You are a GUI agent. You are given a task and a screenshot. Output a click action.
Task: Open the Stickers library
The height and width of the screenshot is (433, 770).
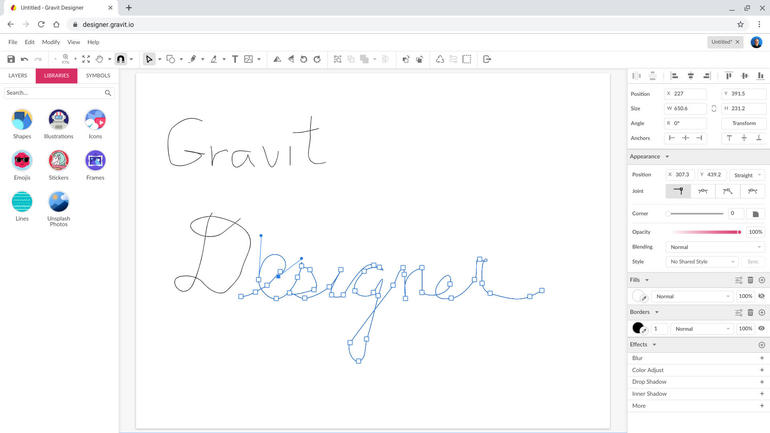[58, 165]
